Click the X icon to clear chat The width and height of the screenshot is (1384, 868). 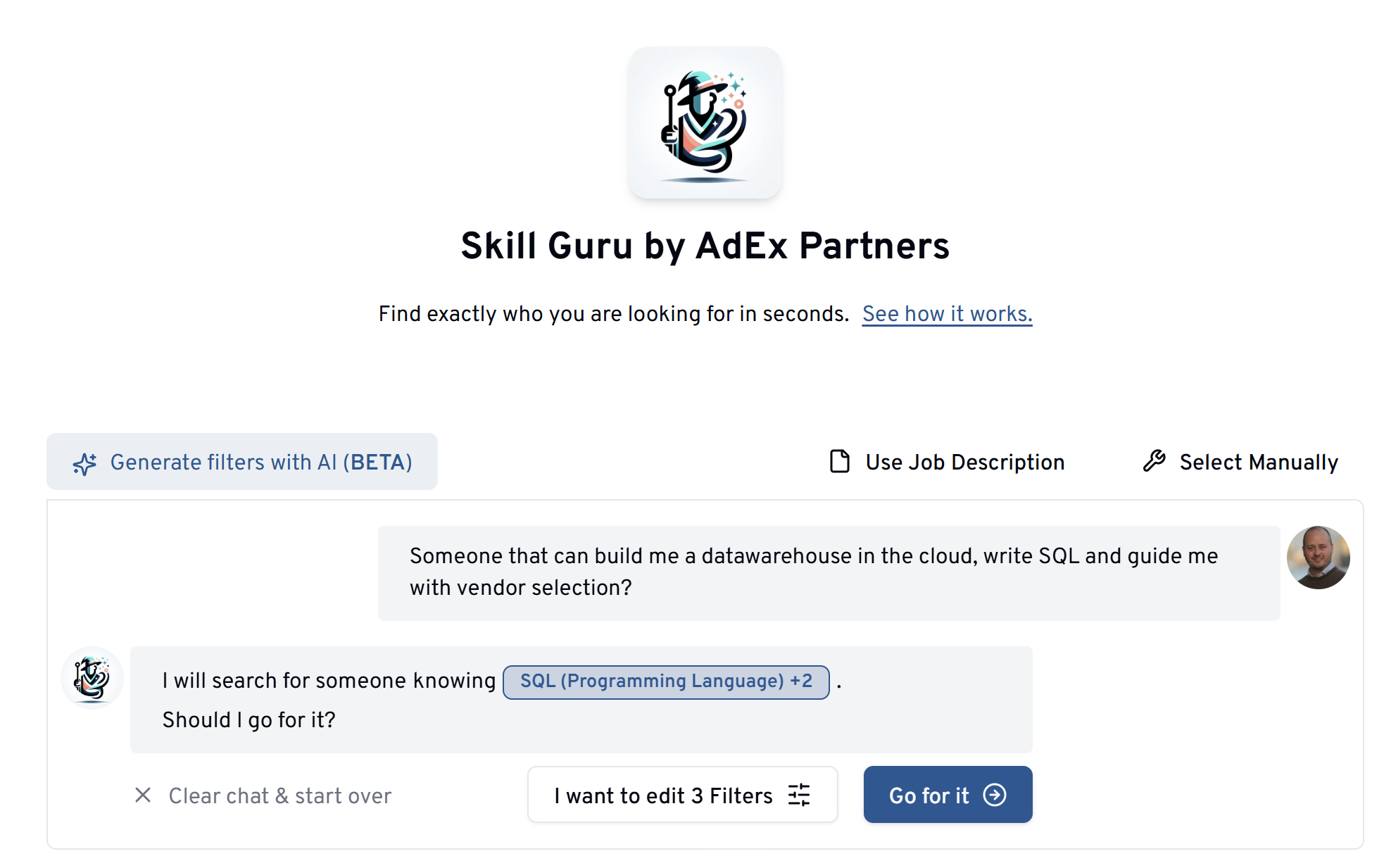point(143,795)
